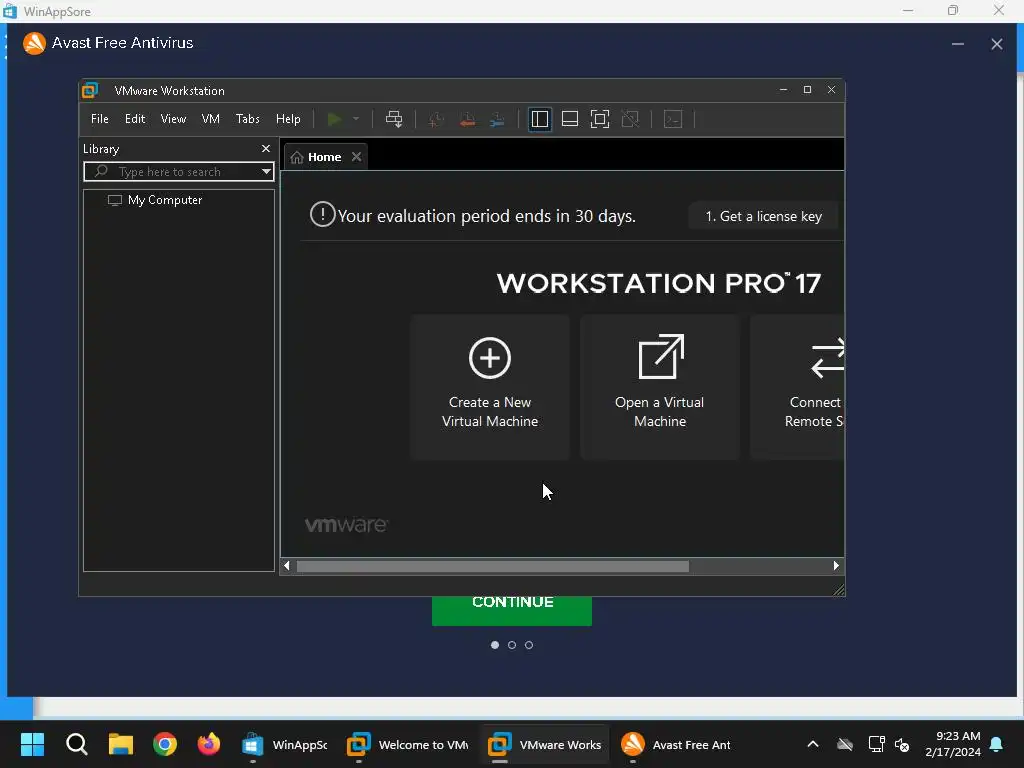Screen dimensions: 1024x768
Task: Open the VM menu
Action: (x=210, y=119)
